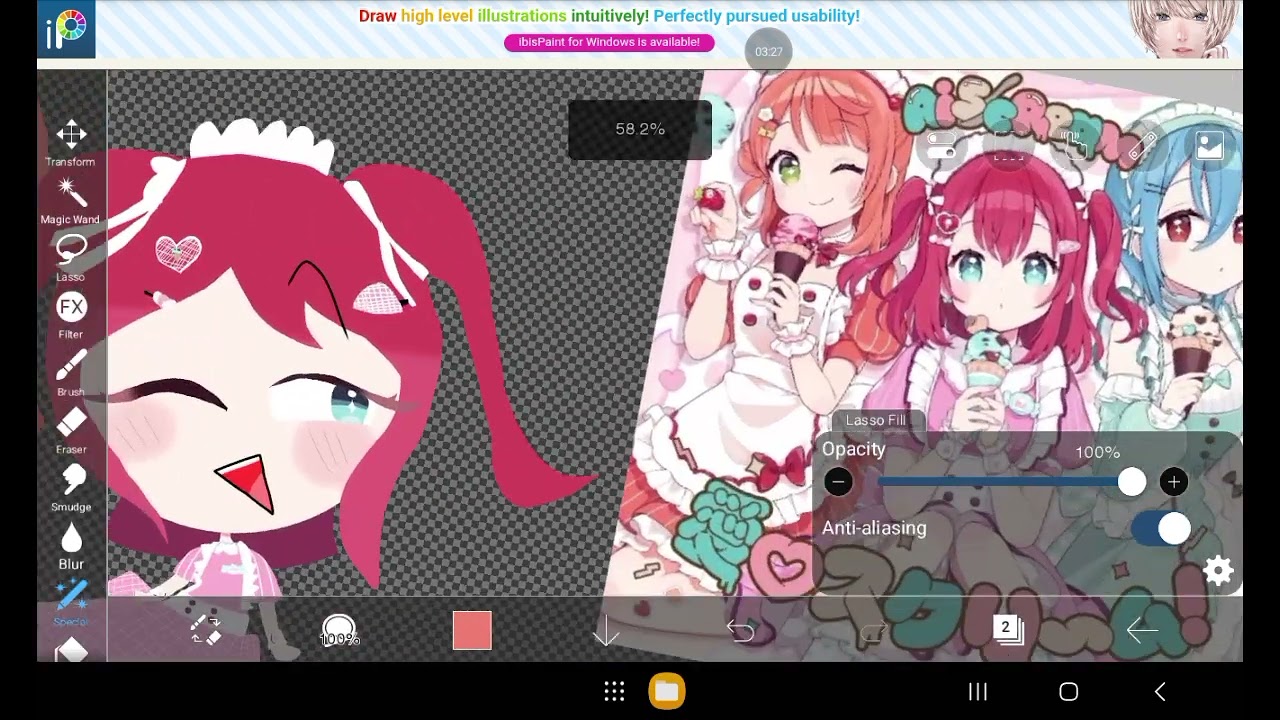The width and height of the screenshot is (1280, 720).
Task: Click 'ibisPaint for Windows is available!' button
Action: [609, 42]
